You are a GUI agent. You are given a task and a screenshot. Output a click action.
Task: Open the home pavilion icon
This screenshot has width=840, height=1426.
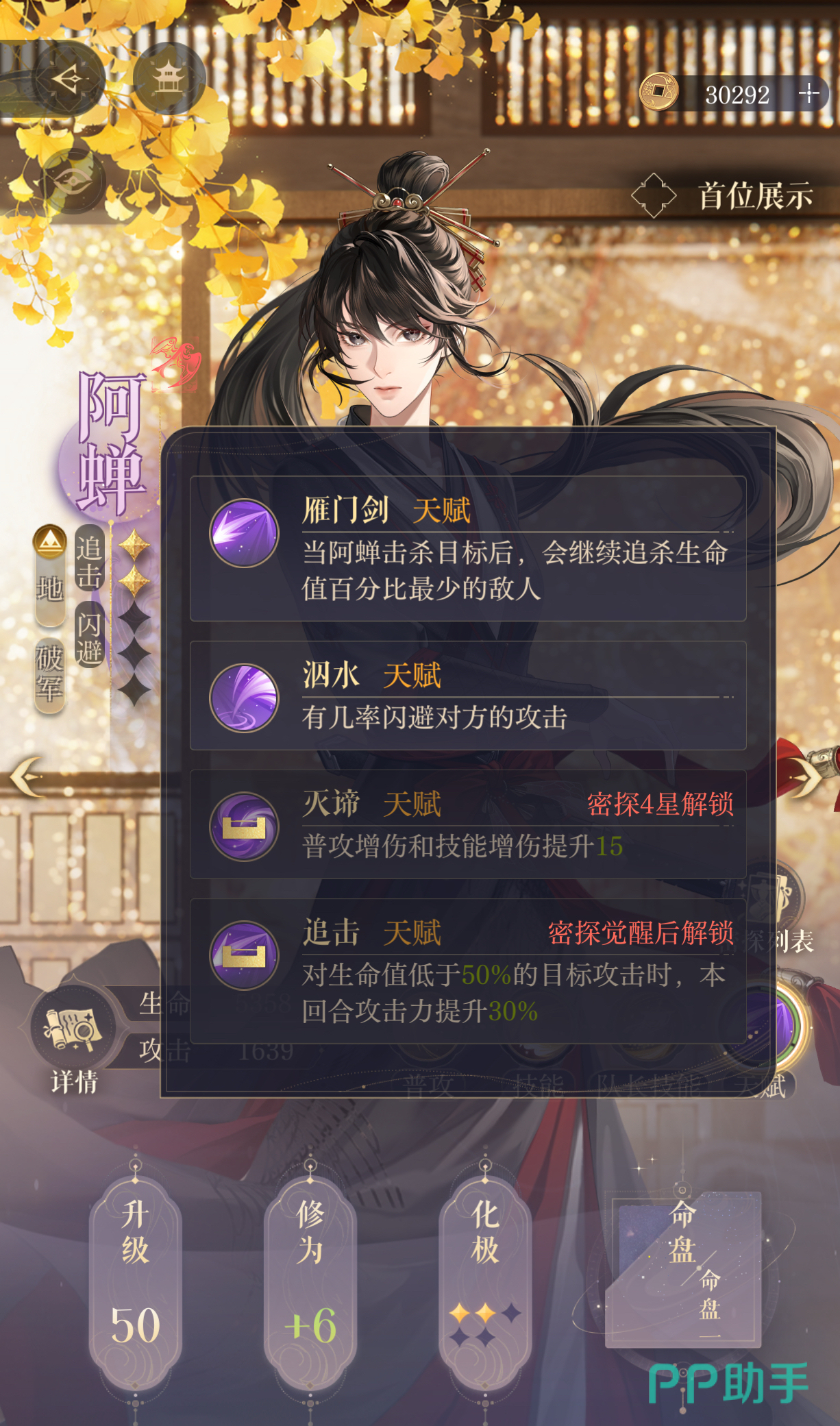point(169,79)
